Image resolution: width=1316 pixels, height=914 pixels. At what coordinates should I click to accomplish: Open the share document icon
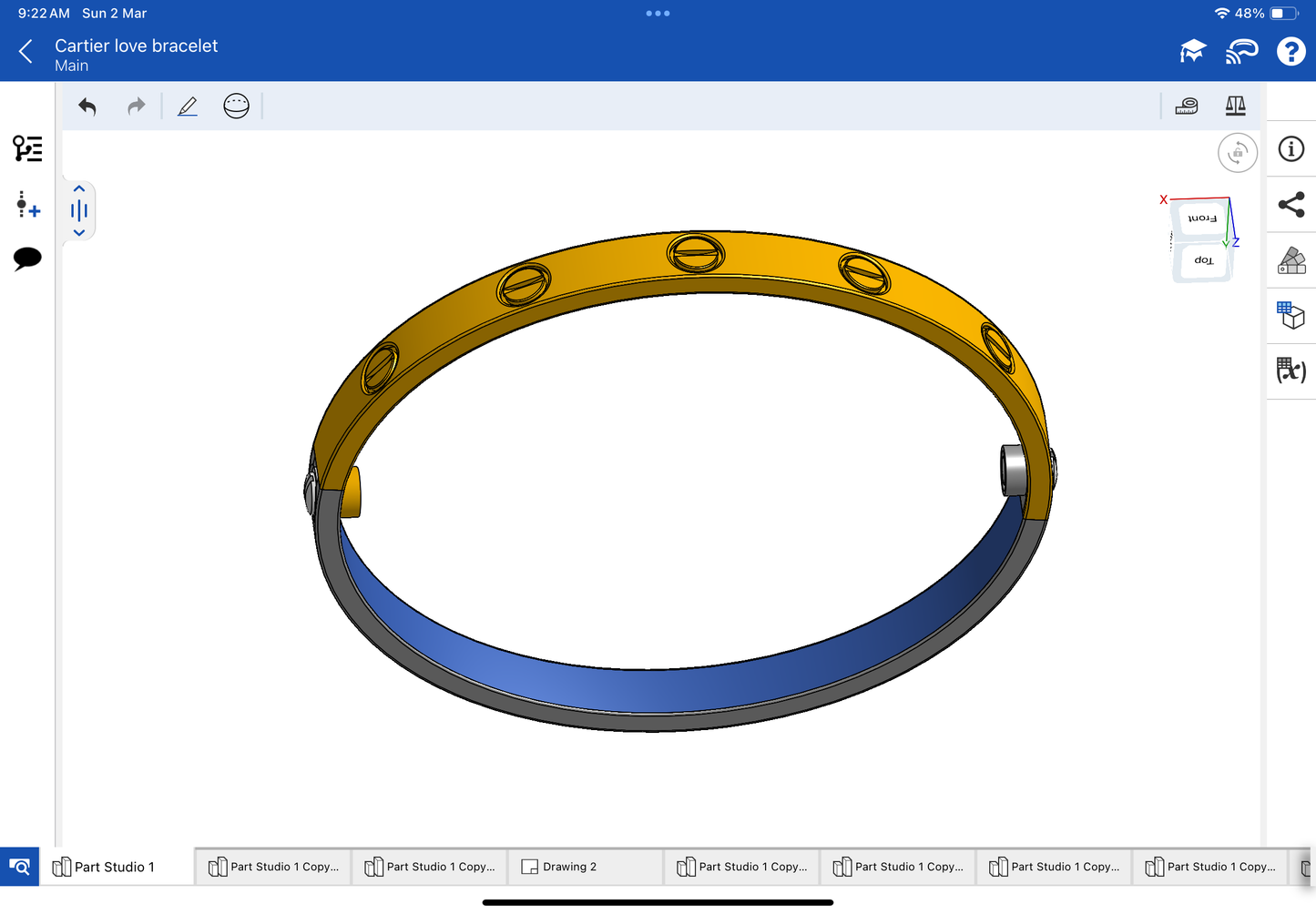point(1290,205)
